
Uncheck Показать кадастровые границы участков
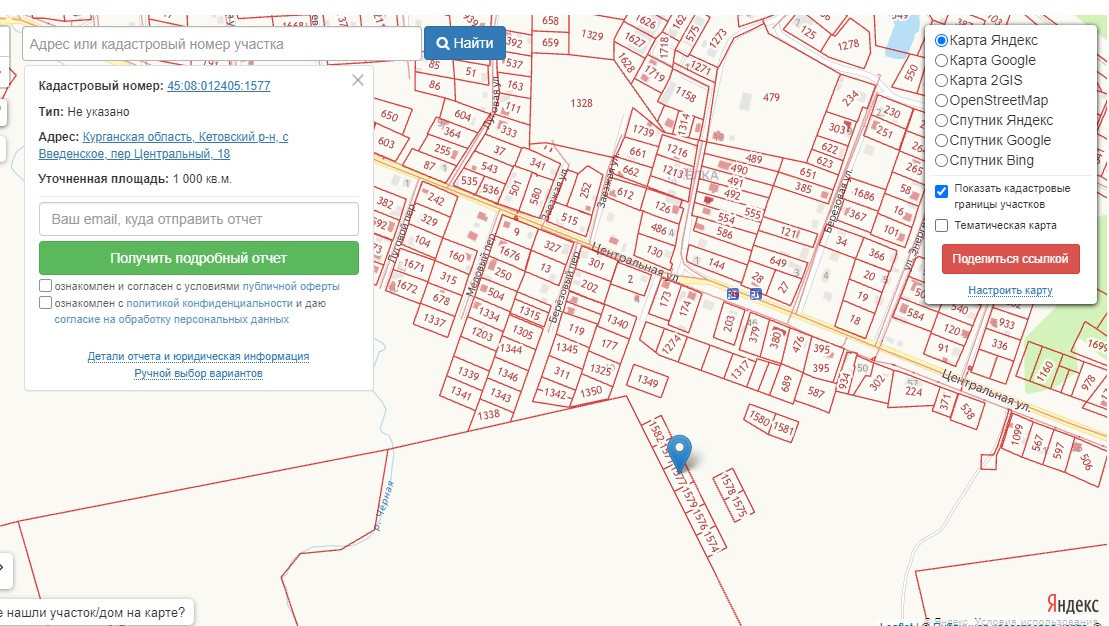941,191
